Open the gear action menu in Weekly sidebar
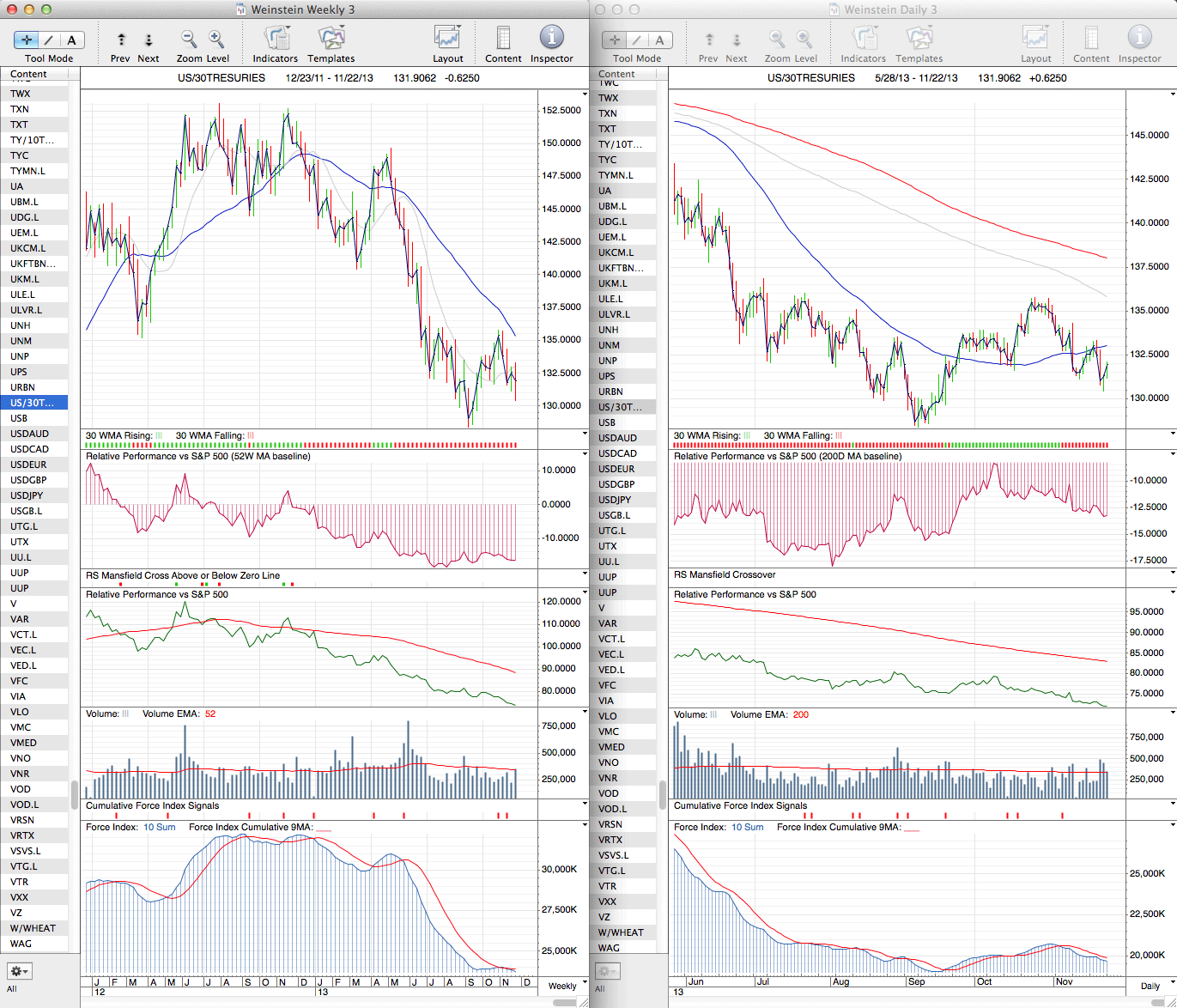 tap(19, 971)
